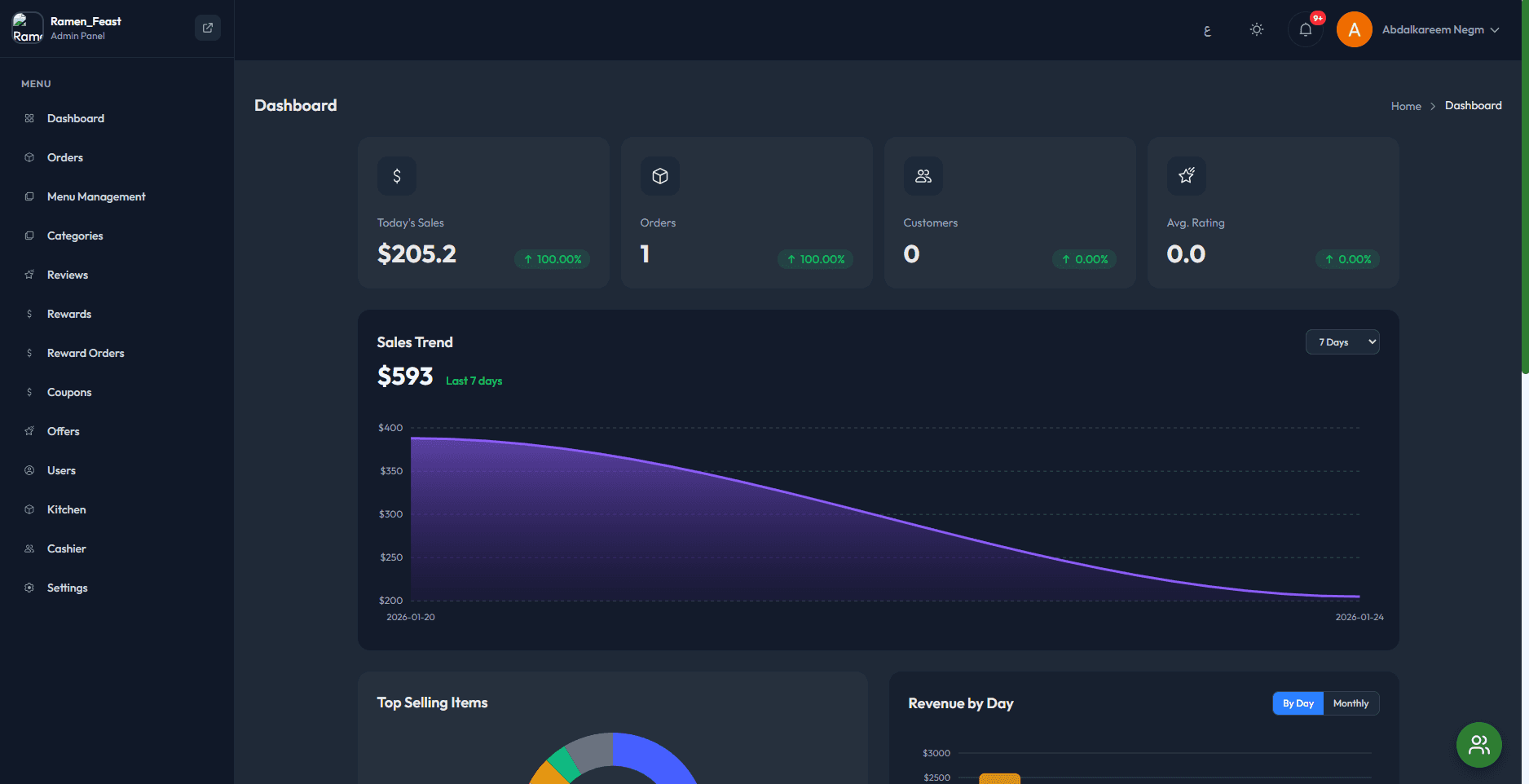Select the Kitchen panel in the sidebar
The width and height of the screenshot is (1529, 784).
65,509
